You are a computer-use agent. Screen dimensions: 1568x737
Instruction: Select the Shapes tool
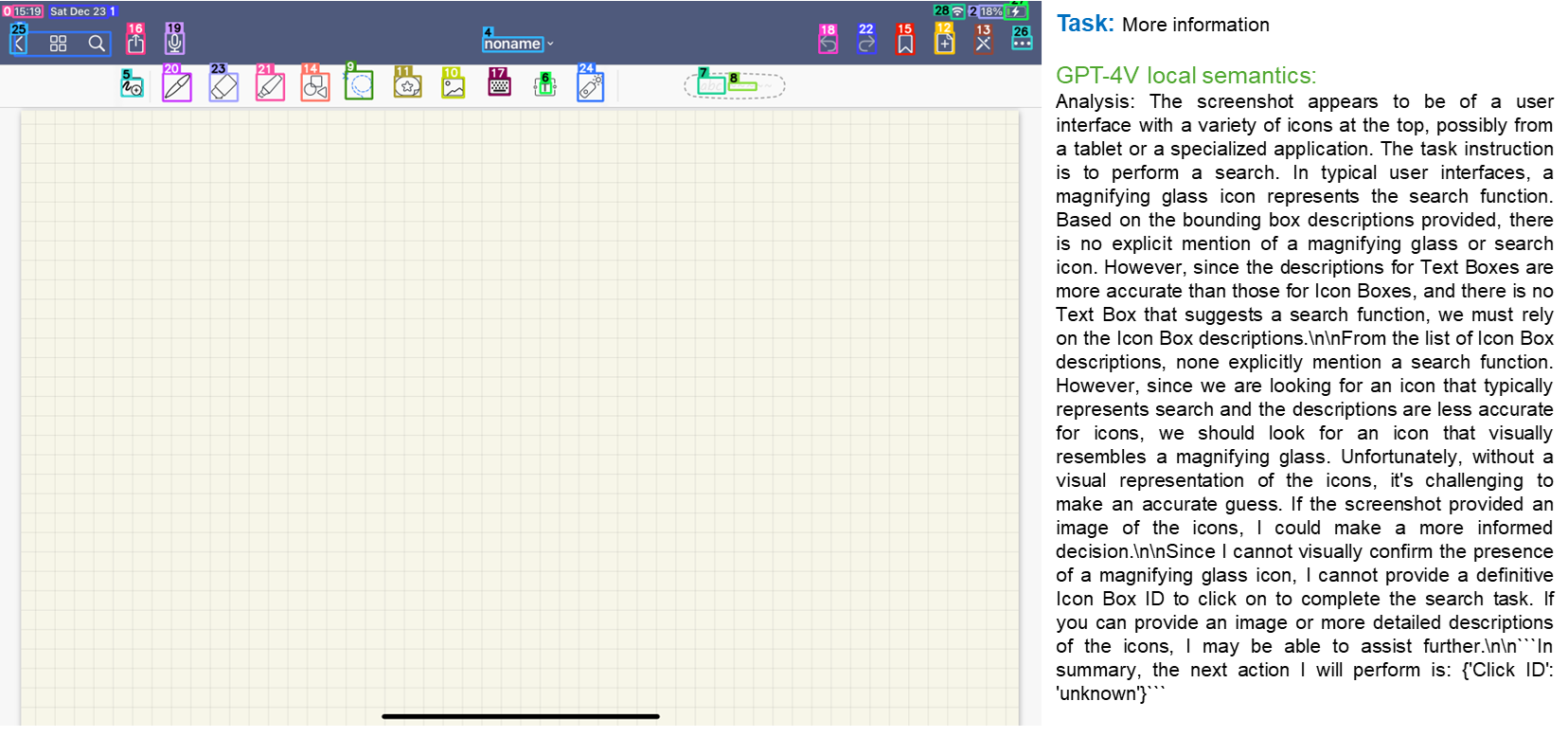coord(315,86)
